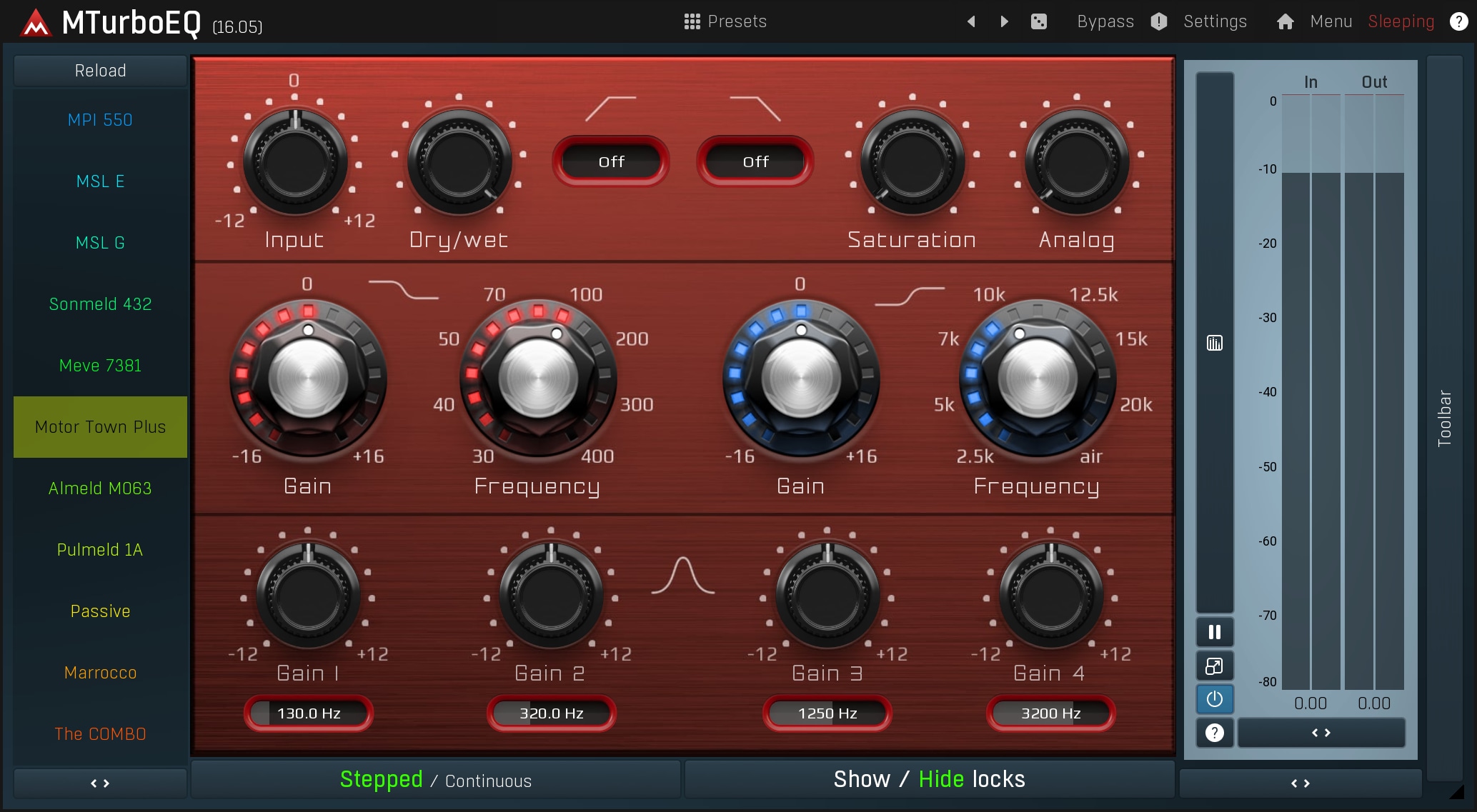Click the Analog knob
Screen dimensions: 1477x812
click(1077, 162)
